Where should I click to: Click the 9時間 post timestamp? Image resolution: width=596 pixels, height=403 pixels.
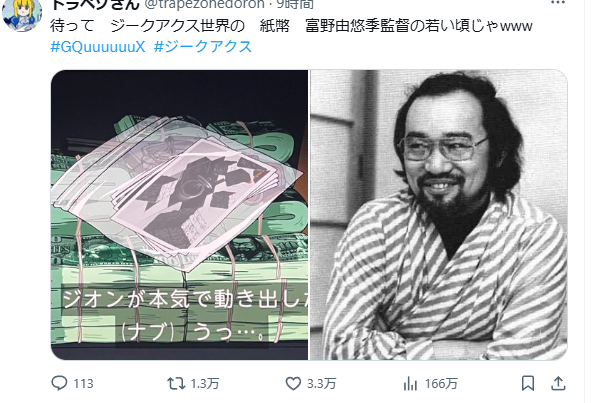(295, 4)
